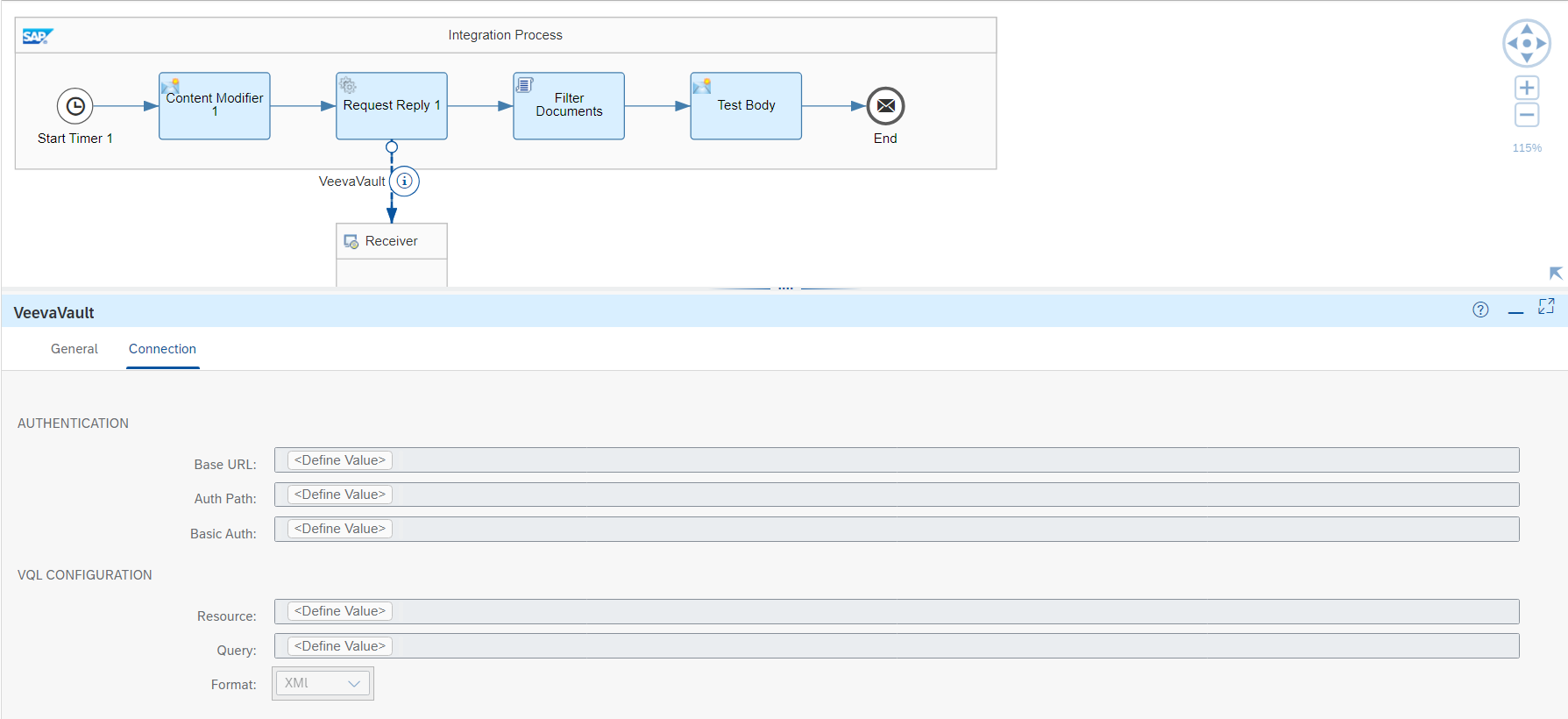Click the SAP logo in Integration Process

(x=38, y=36)
